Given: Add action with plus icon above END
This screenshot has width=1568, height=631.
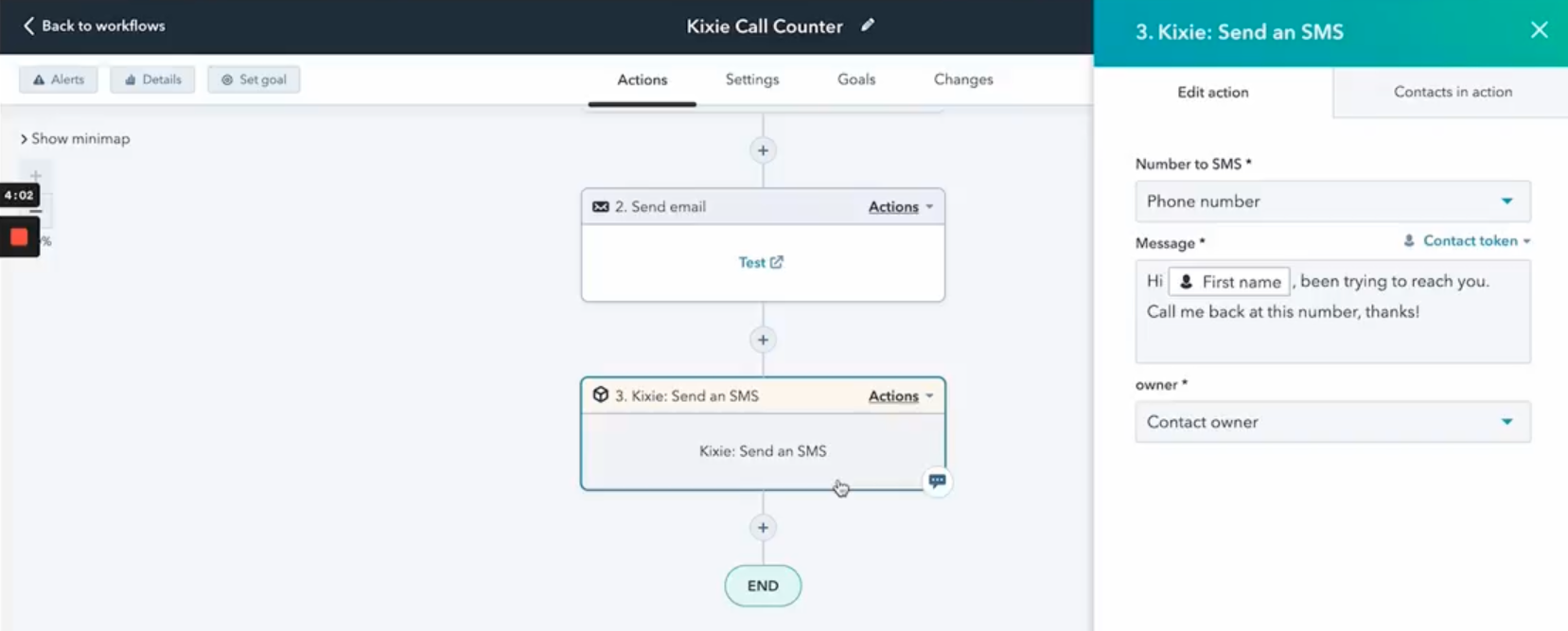Looking at the screenshot, I should point(763,528).
